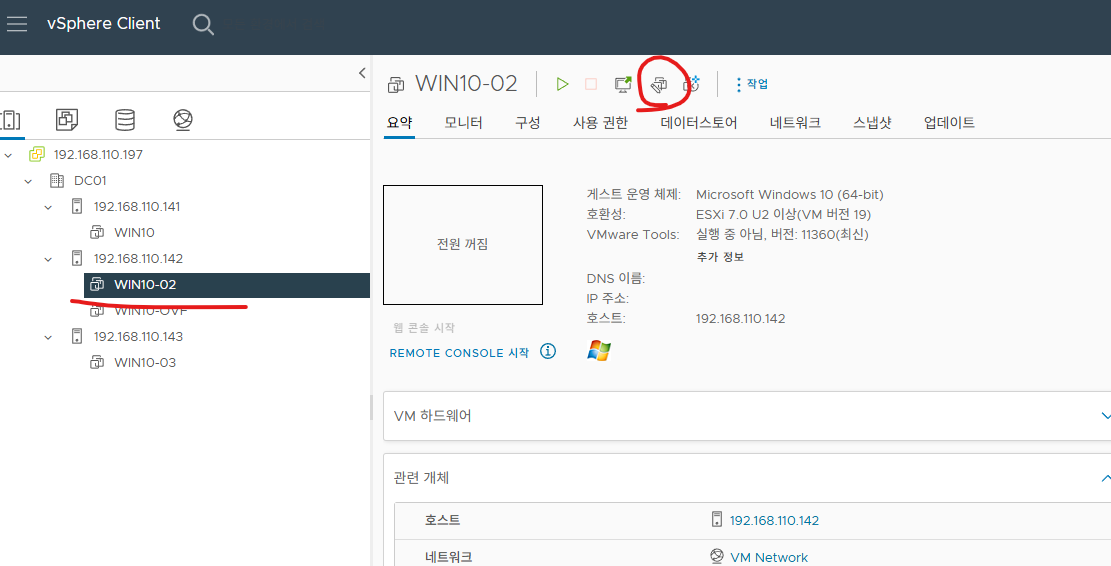Open the 데이터스토어 tab
Viewport: 1111px width, 566px height.
[699, 123]
